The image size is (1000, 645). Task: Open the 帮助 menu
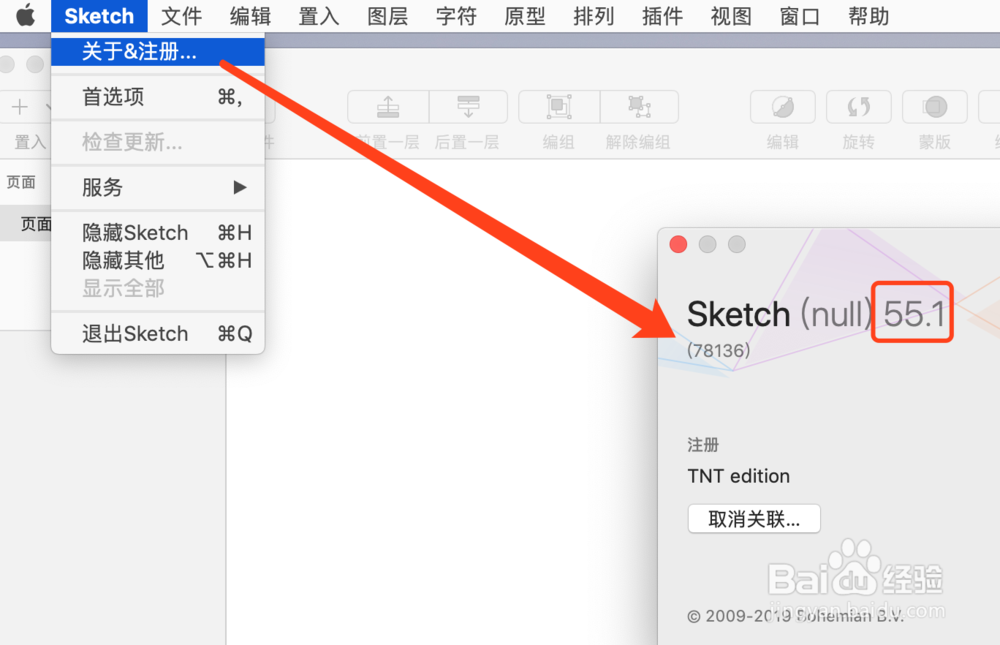[869, 16]
